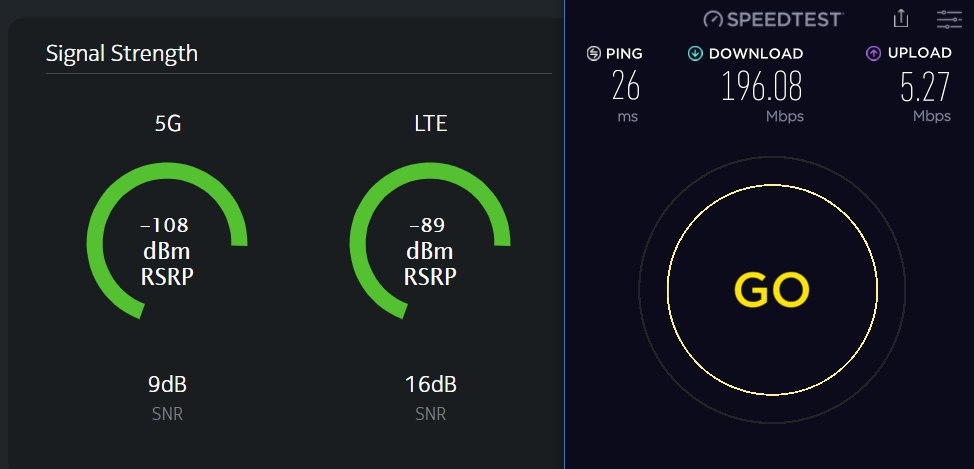Select the 5G label above gauge
974x469 pixels.
coord(167,125)
